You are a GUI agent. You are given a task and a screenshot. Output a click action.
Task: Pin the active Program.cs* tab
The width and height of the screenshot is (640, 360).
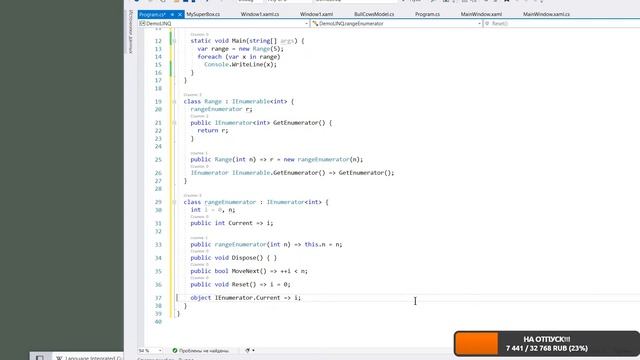(x=172, y=14)
